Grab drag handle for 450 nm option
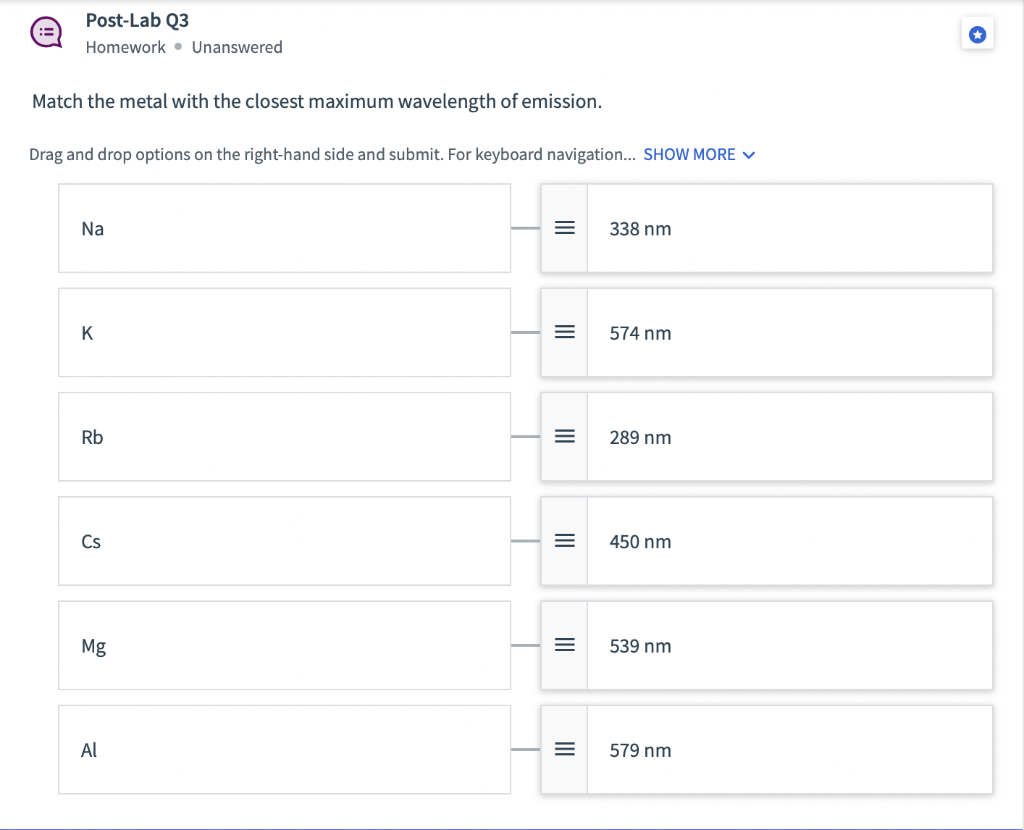1024x830 pixels. (x=564, y=541)
